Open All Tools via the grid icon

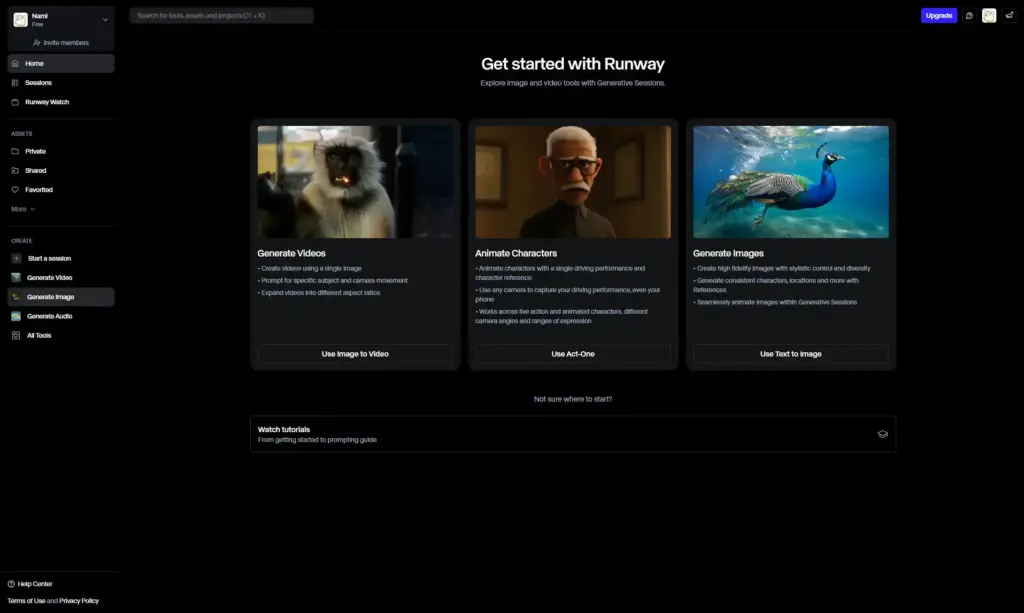[x=16, y=336]
